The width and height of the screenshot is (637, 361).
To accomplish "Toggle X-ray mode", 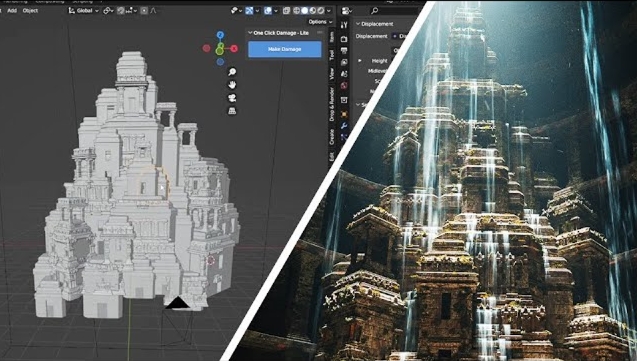I will pyautogui.click(x=286, y=11).
